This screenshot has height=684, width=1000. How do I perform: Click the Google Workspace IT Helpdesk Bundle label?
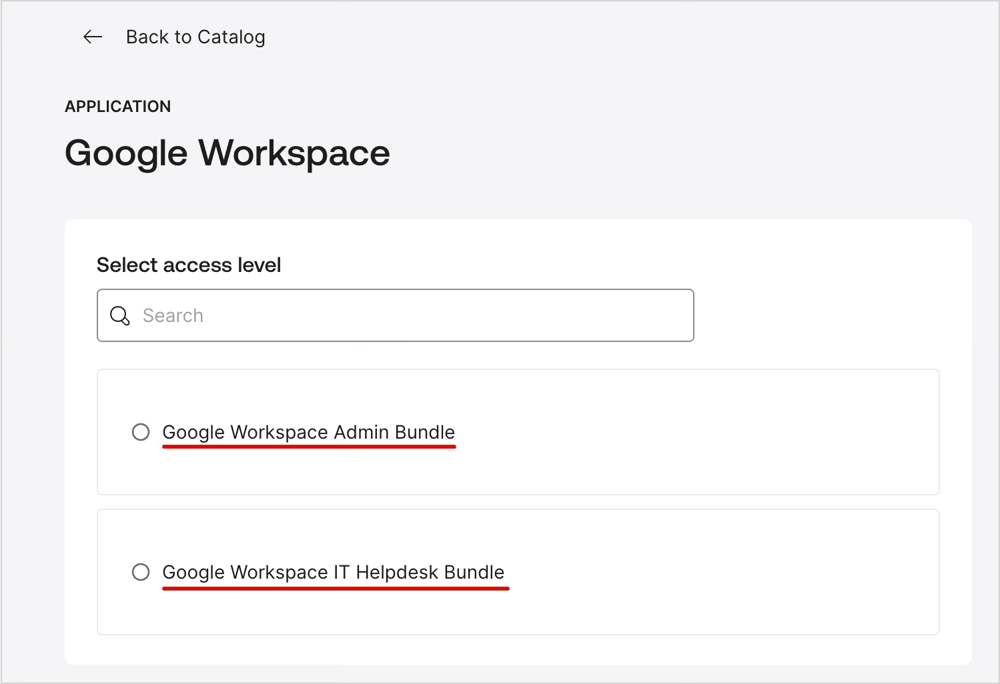(x=334, y=572)
